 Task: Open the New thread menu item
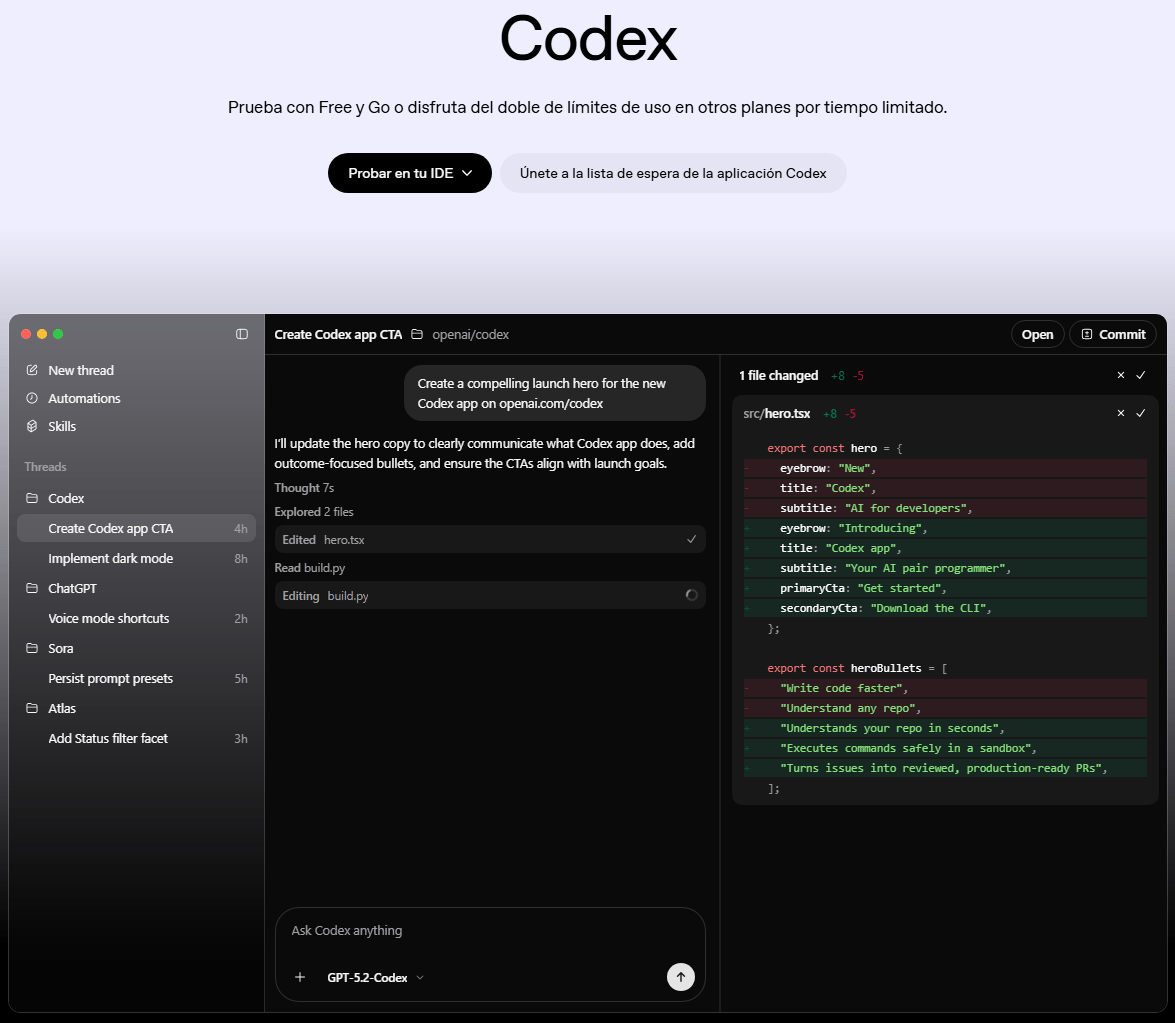coord(81,370)
